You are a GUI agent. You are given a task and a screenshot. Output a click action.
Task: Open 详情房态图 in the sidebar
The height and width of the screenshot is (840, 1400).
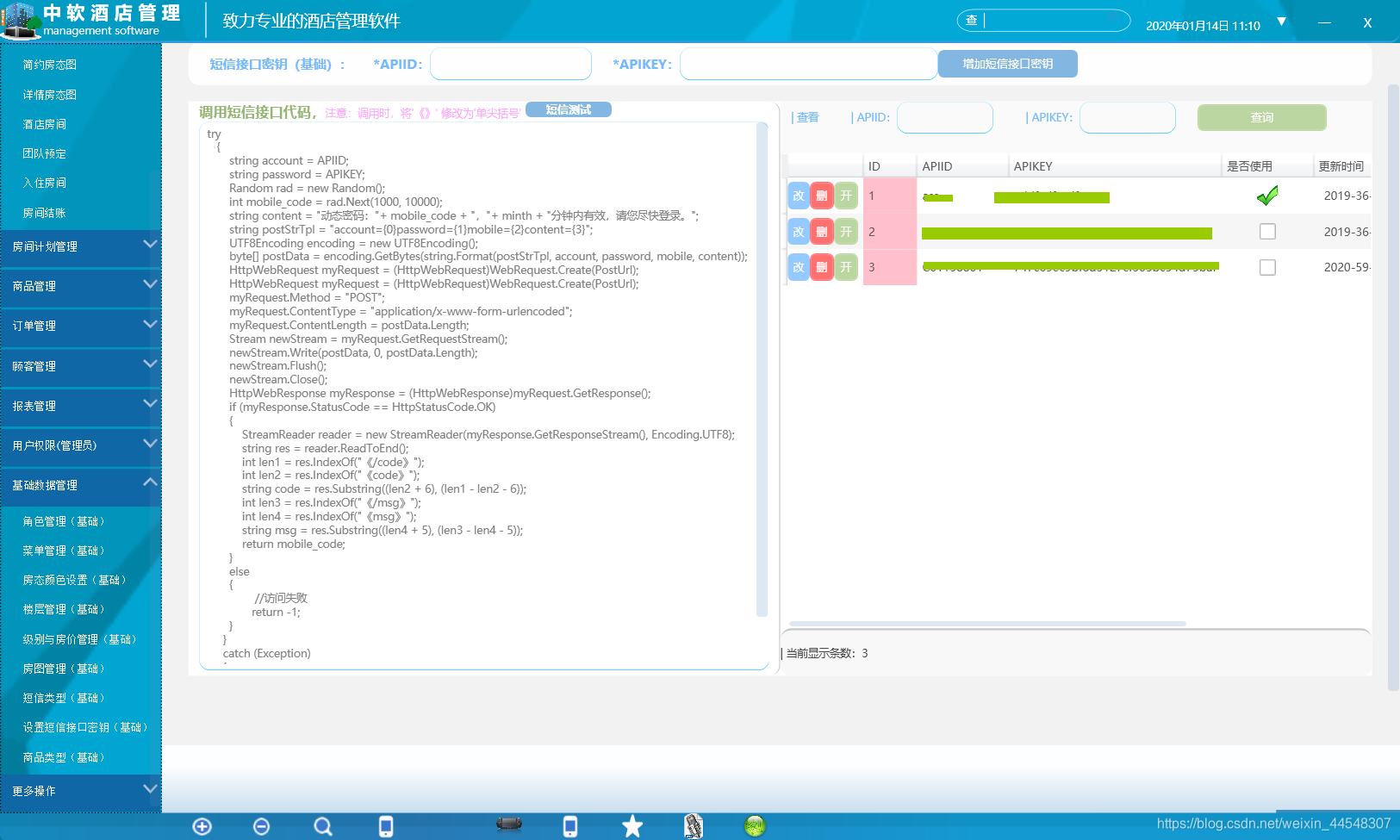(49, 95)
